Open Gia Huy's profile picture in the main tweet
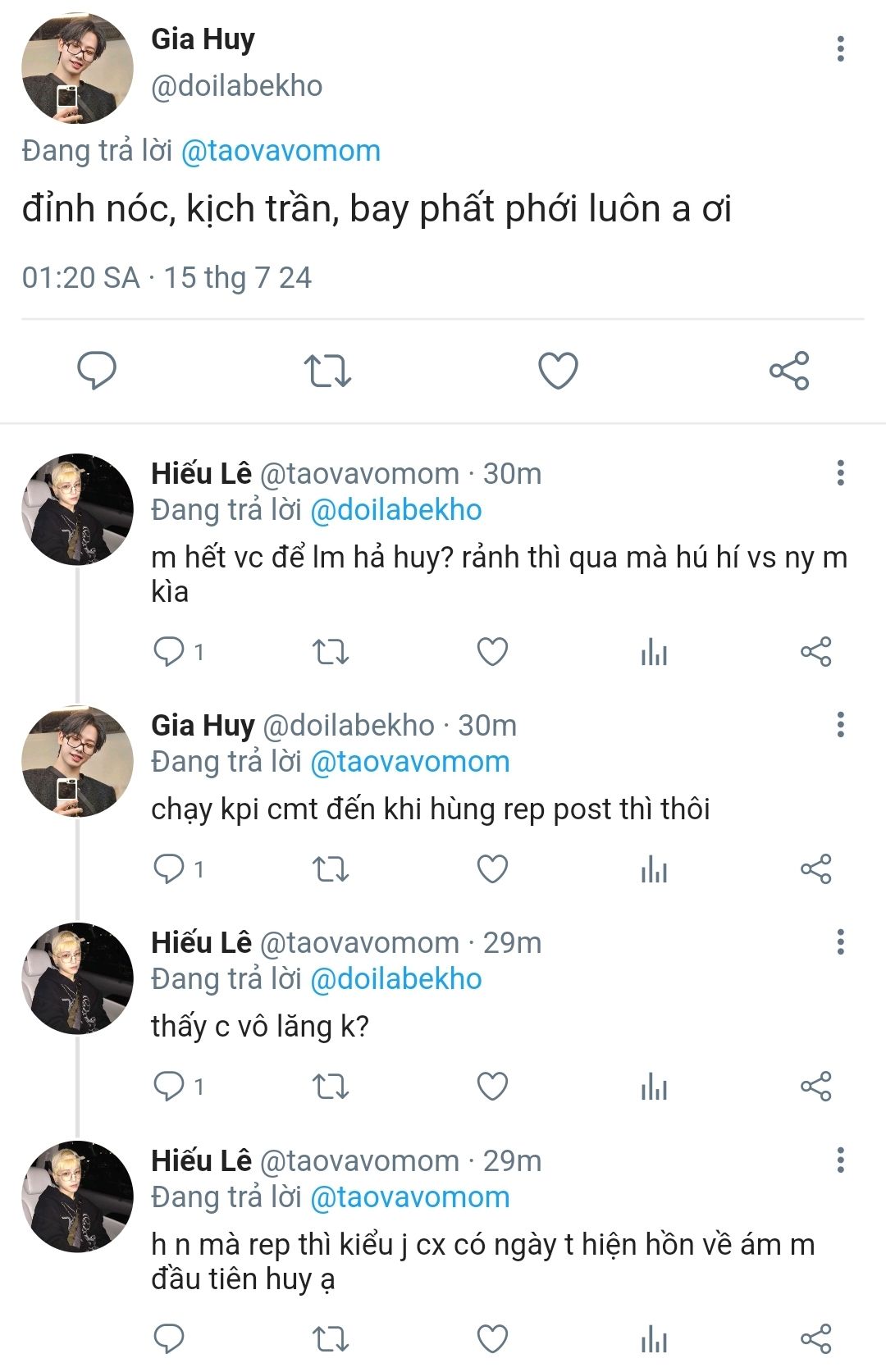This screenshot has height=1372, width=886. pyautogui.click(x=77, y=68)
